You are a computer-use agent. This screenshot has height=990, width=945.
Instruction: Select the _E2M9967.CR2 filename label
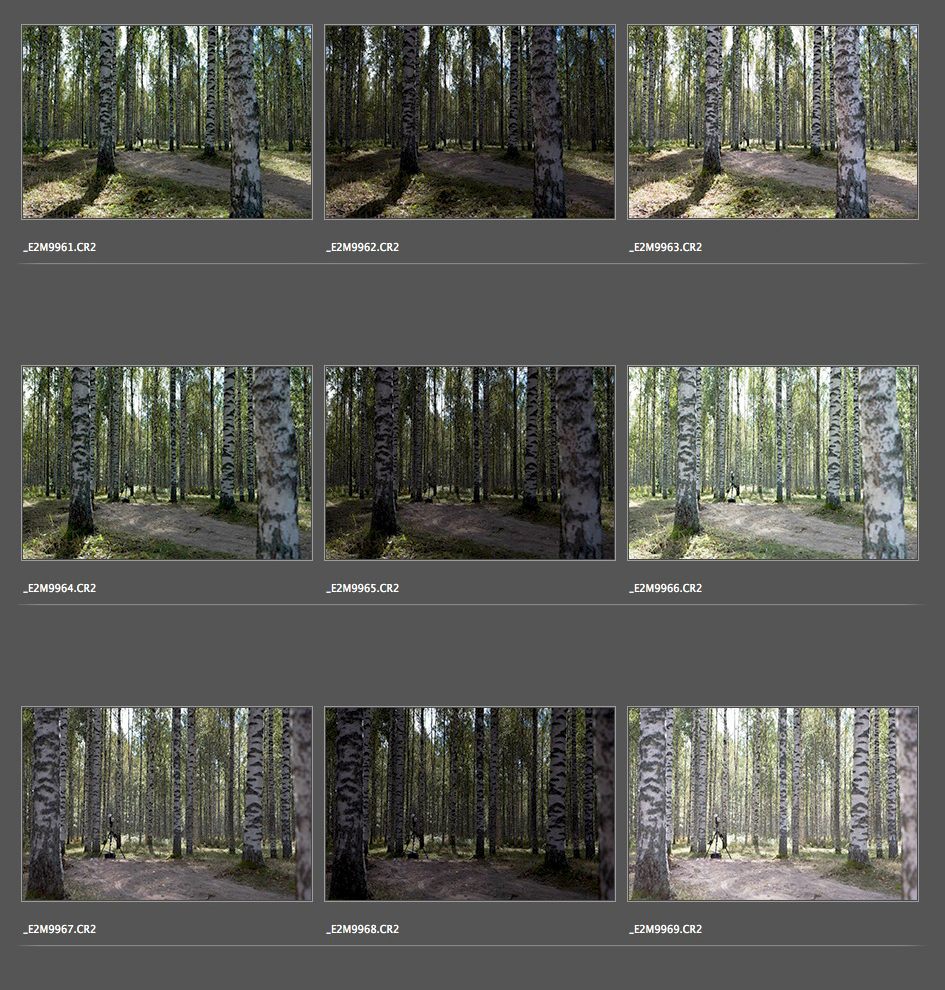point(60,929)
